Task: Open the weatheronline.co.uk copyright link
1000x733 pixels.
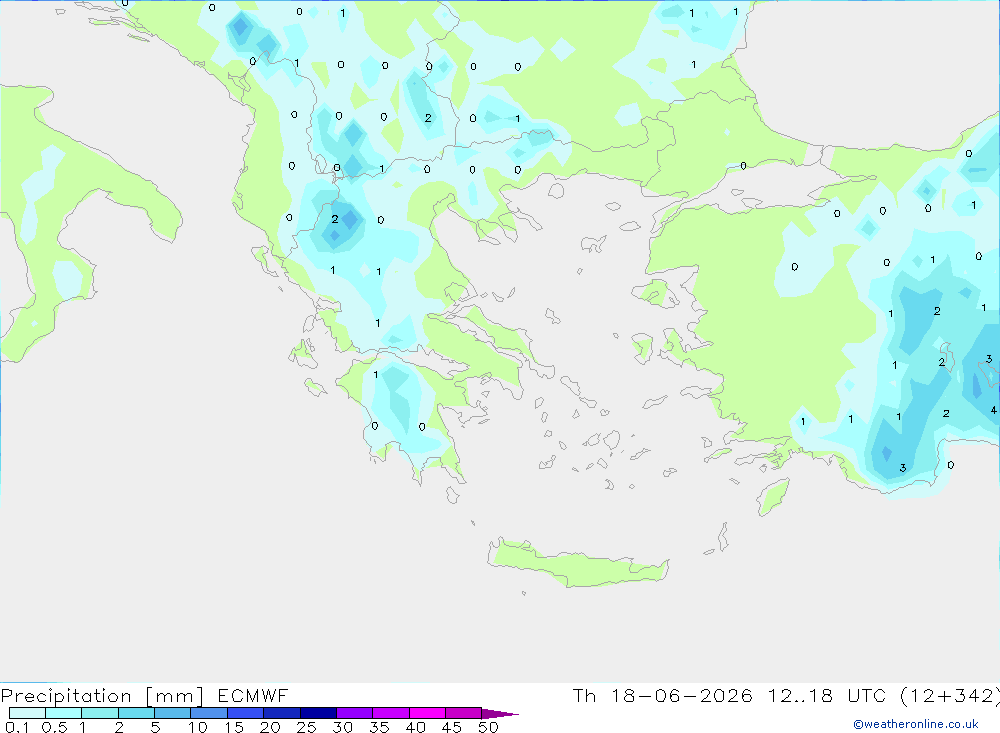Action: (x=916, y=724)
